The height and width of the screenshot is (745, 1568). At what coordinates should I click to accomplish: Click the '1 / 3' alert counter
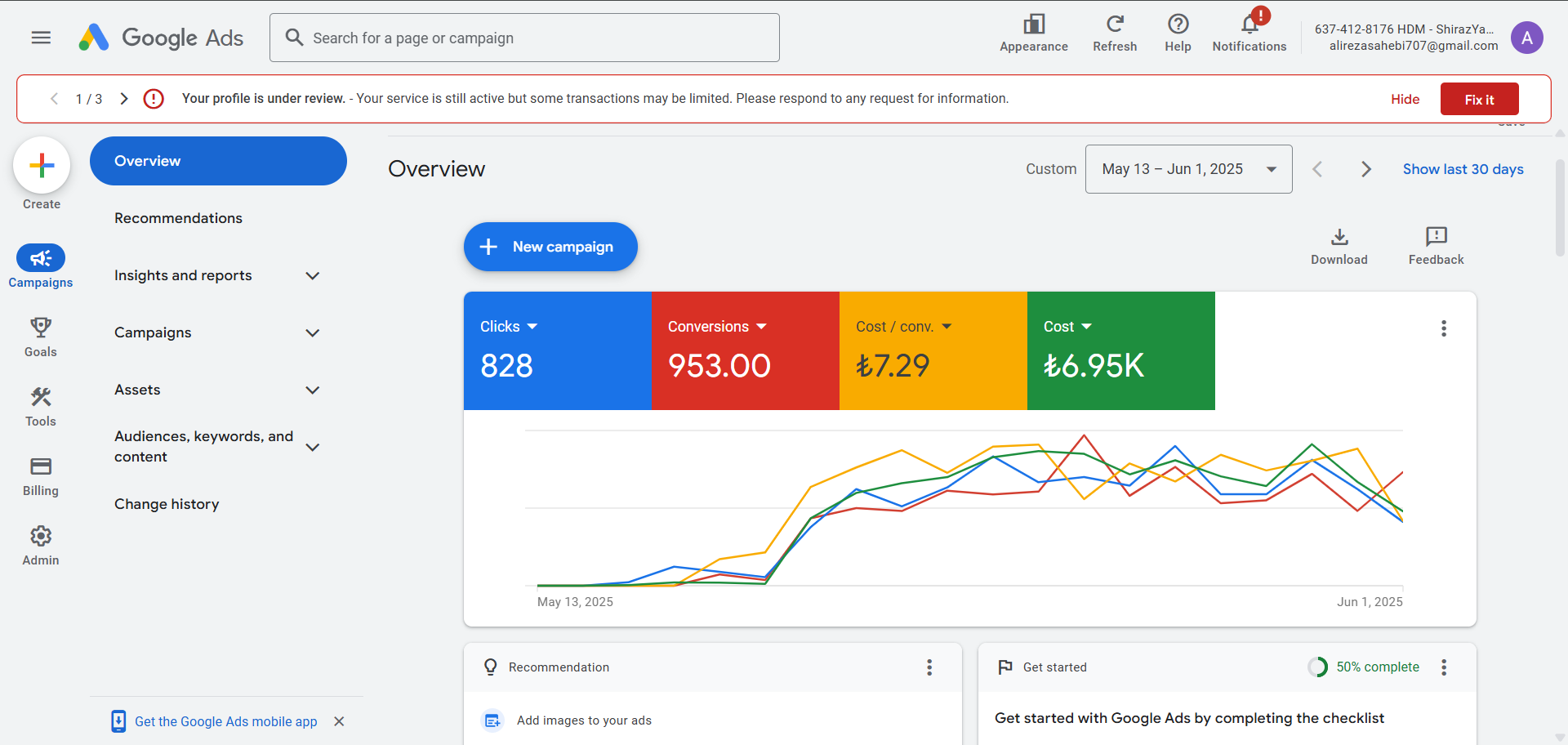[x=89, y=99]
